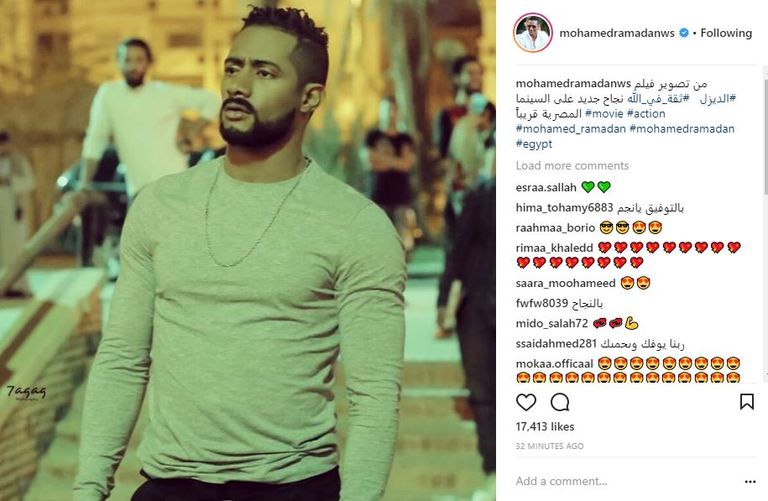The width and height of the screenshot is (768, 501).
Task: Select the #mohamedramadan hashtag
Action: click(x=682, y=129)
